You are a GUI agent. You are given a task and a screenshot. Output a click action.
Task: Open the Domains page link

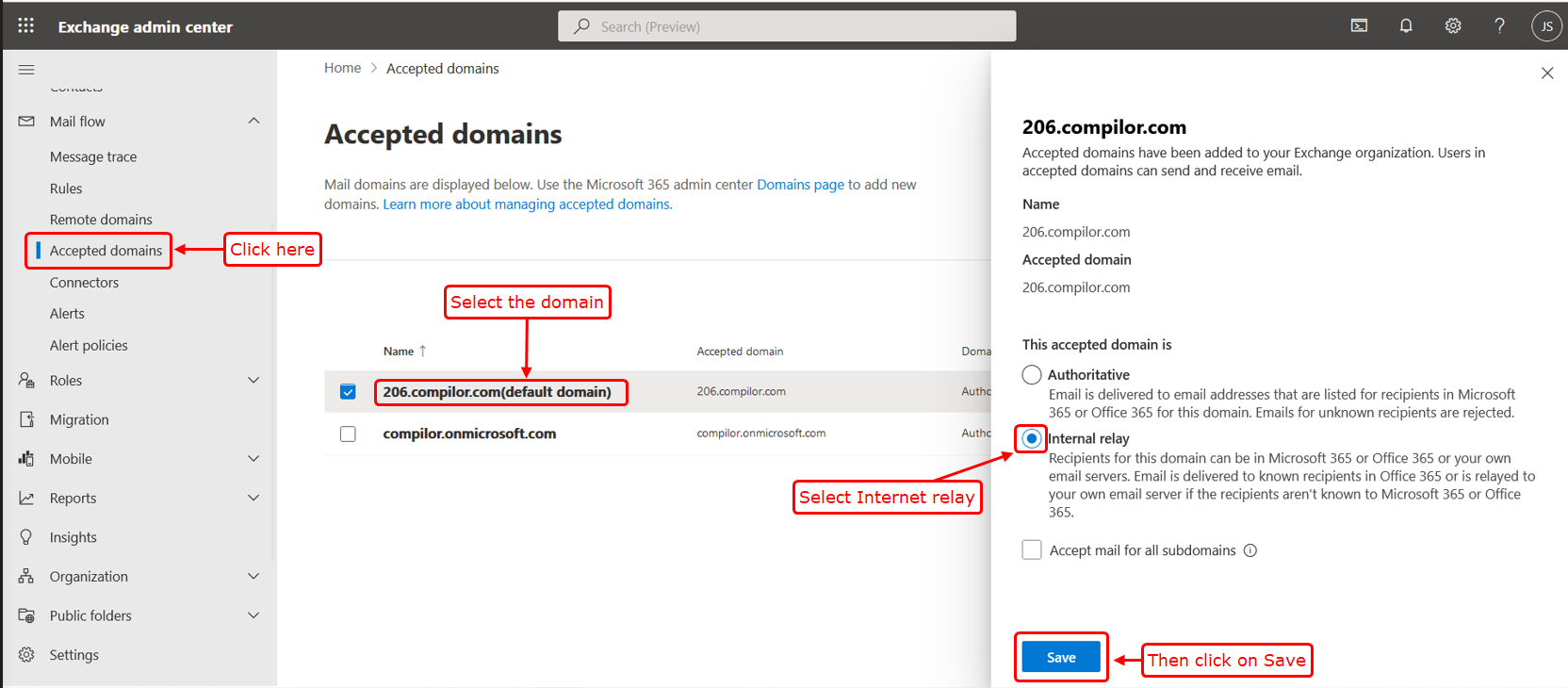pyautogui.click(x=800, y=185)
